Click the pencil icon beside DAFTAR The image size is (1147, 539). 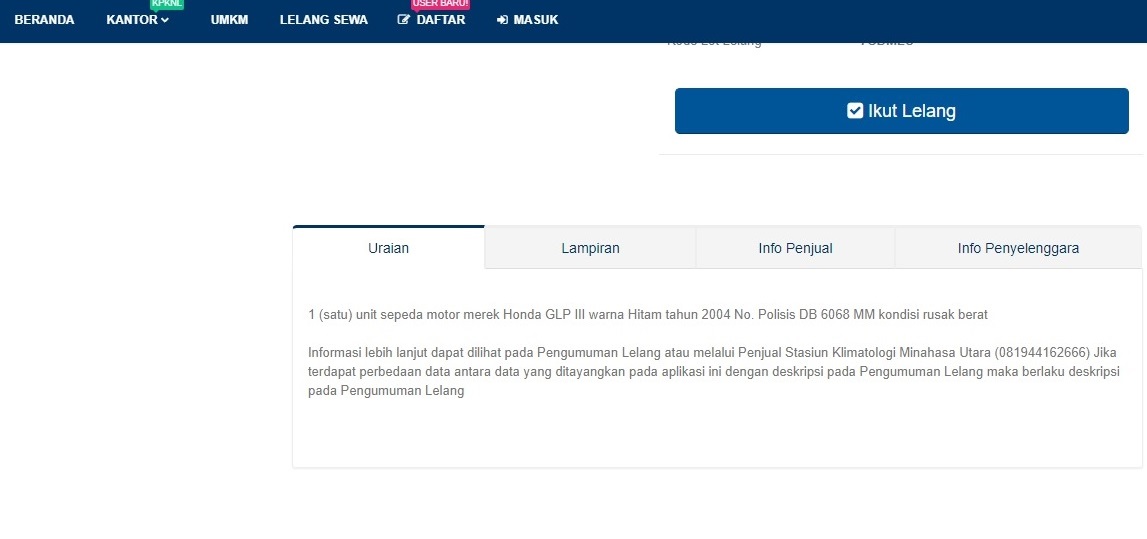404,20
